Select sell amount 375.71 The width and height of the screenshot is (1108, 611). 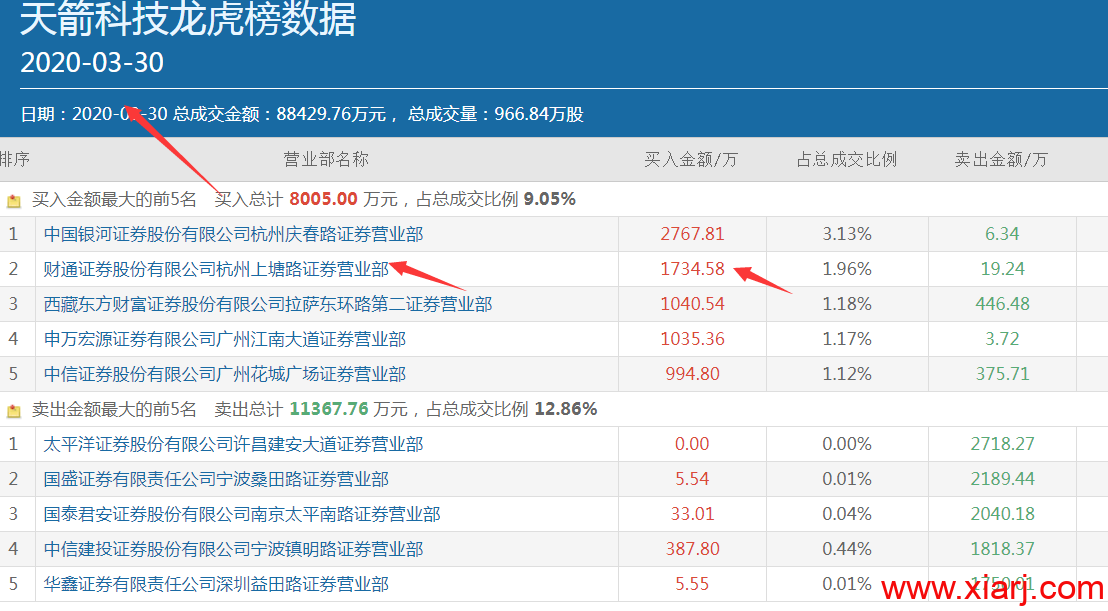pyautogui.click(x=1002, y=374)
